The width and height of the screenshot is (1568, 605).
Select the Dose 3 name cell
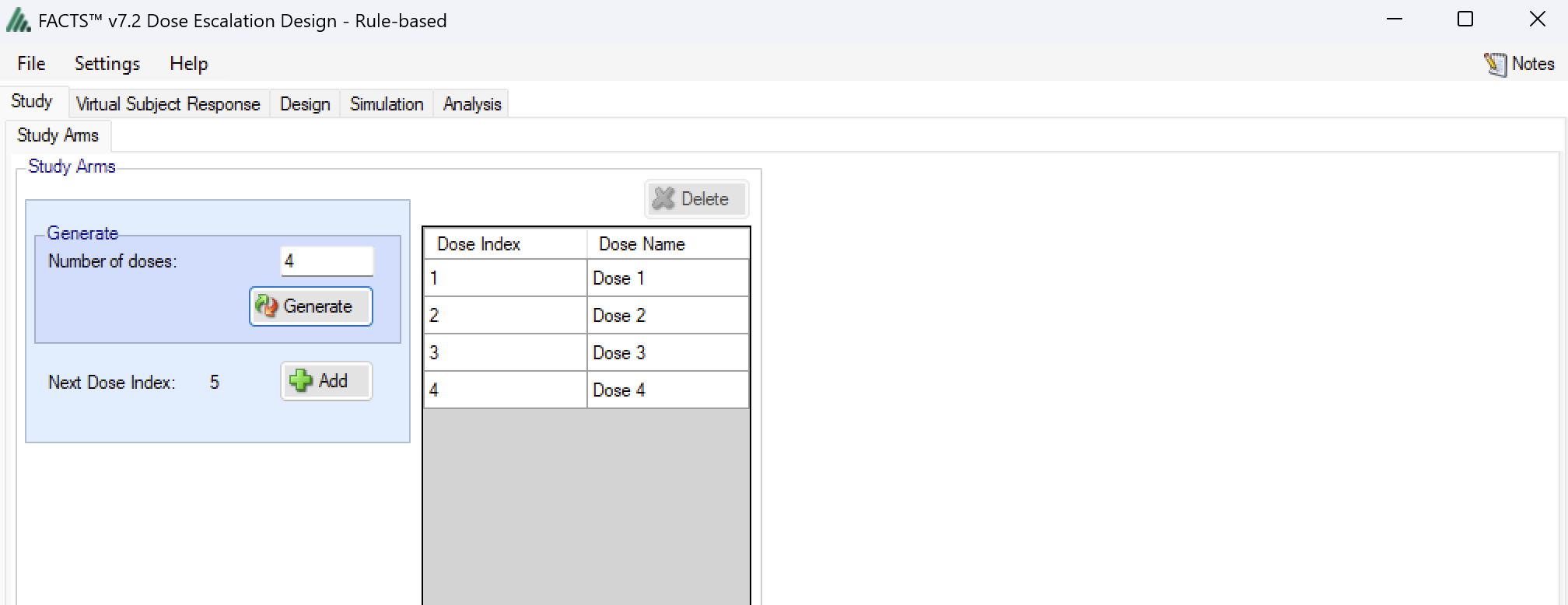(x=667, y=353)
